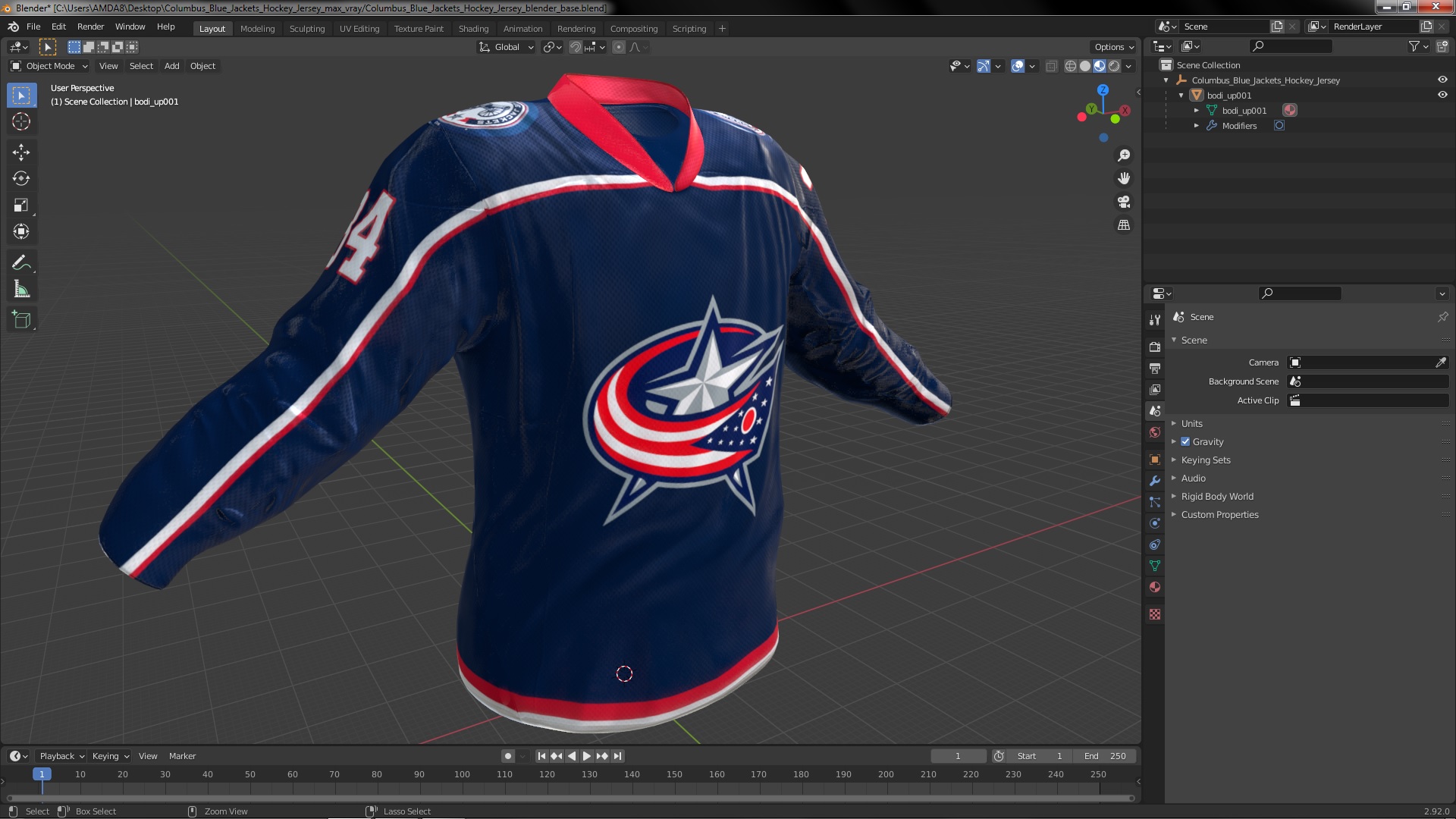Click the End frame field
1456x819 pixels.
tap(1105, 756)
